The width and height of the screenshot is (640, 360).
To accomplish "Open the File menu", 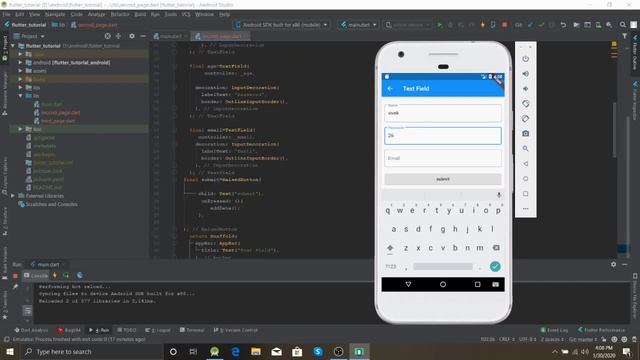I will (7, 14).
